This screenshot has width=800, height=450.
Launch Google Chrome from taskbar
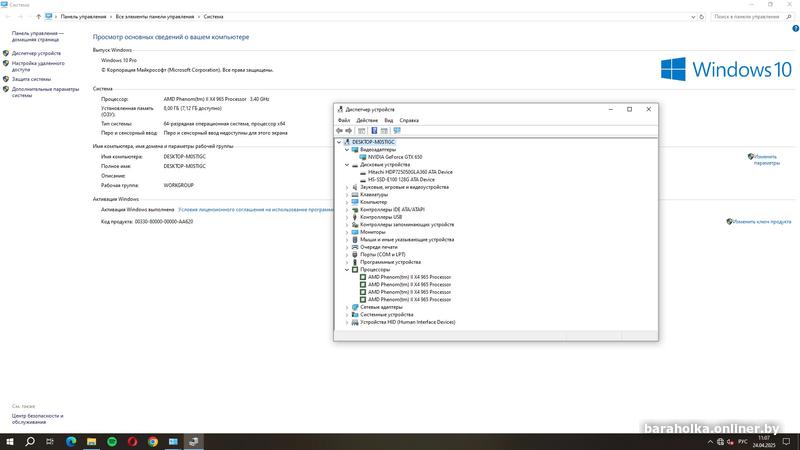(x=153, y=441)
